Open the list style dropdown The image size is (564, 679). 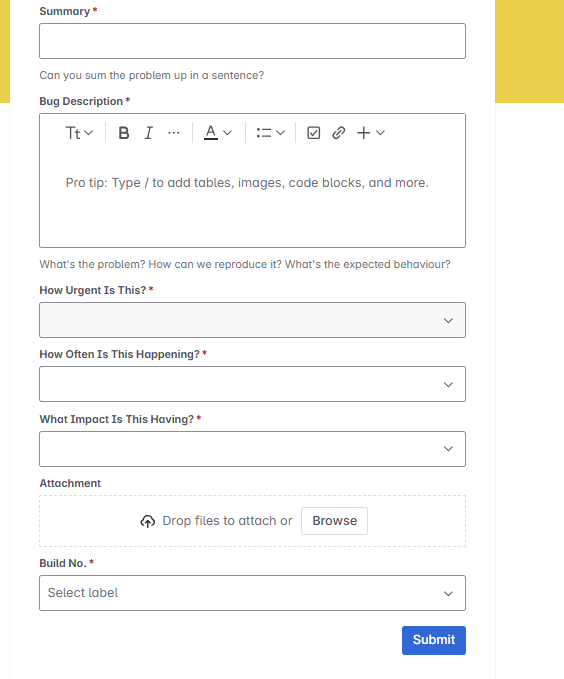270,133
